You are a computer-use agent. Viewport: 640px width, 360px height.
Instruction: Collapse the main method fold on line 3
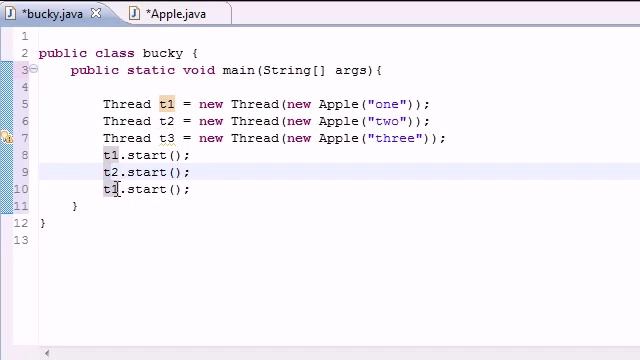(34, 69)
